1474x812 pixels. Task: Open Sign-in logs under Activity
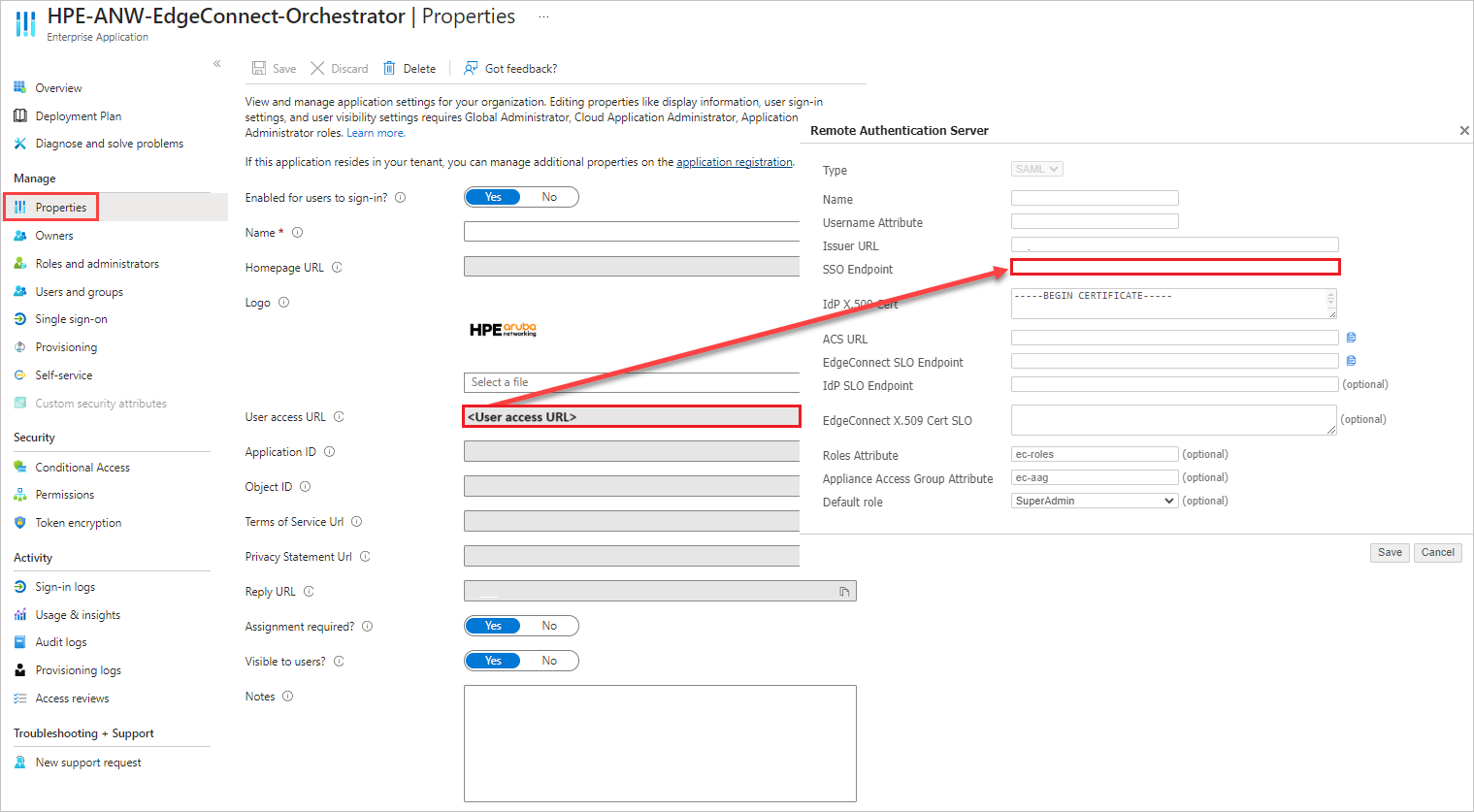67,586
